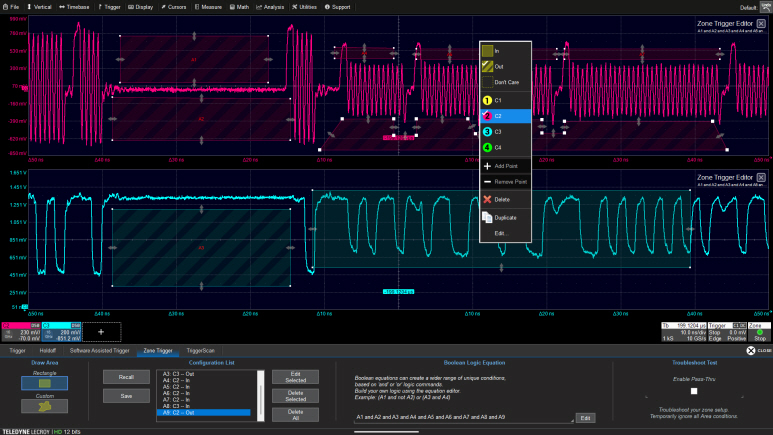The height and width of the screenshot is (435, 773).
Task: Switch to the Software Assisted Trigger tab
Action: (x=100, y=351)
